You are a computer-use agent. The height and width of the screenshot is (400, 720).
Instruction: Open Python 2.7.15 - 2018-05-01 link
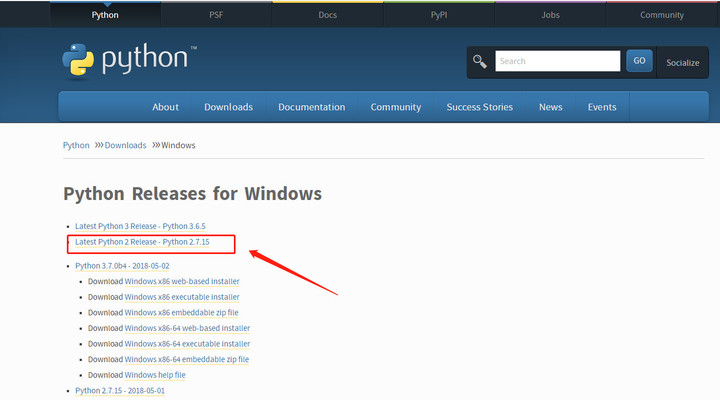click(x=120, y=391)
